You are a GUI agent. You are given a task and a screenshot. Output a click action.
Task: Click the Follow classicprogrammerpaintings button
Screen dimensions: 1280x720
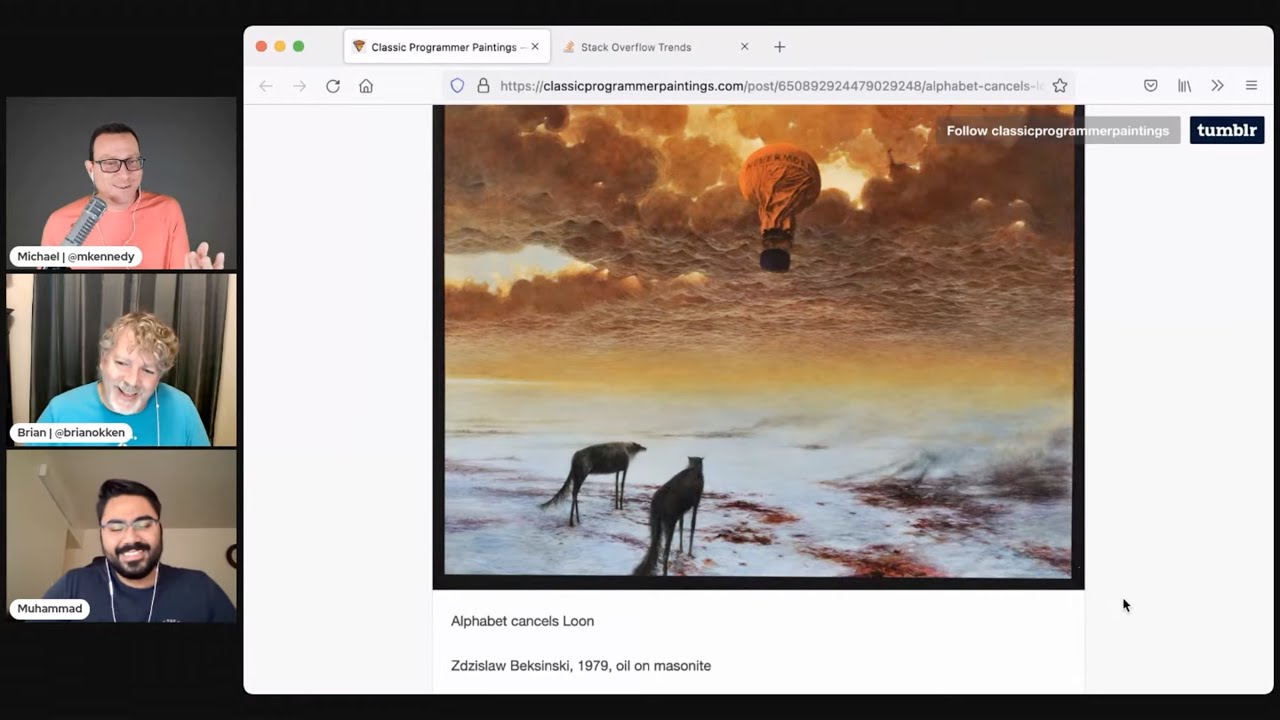[x=1058, y=130]
